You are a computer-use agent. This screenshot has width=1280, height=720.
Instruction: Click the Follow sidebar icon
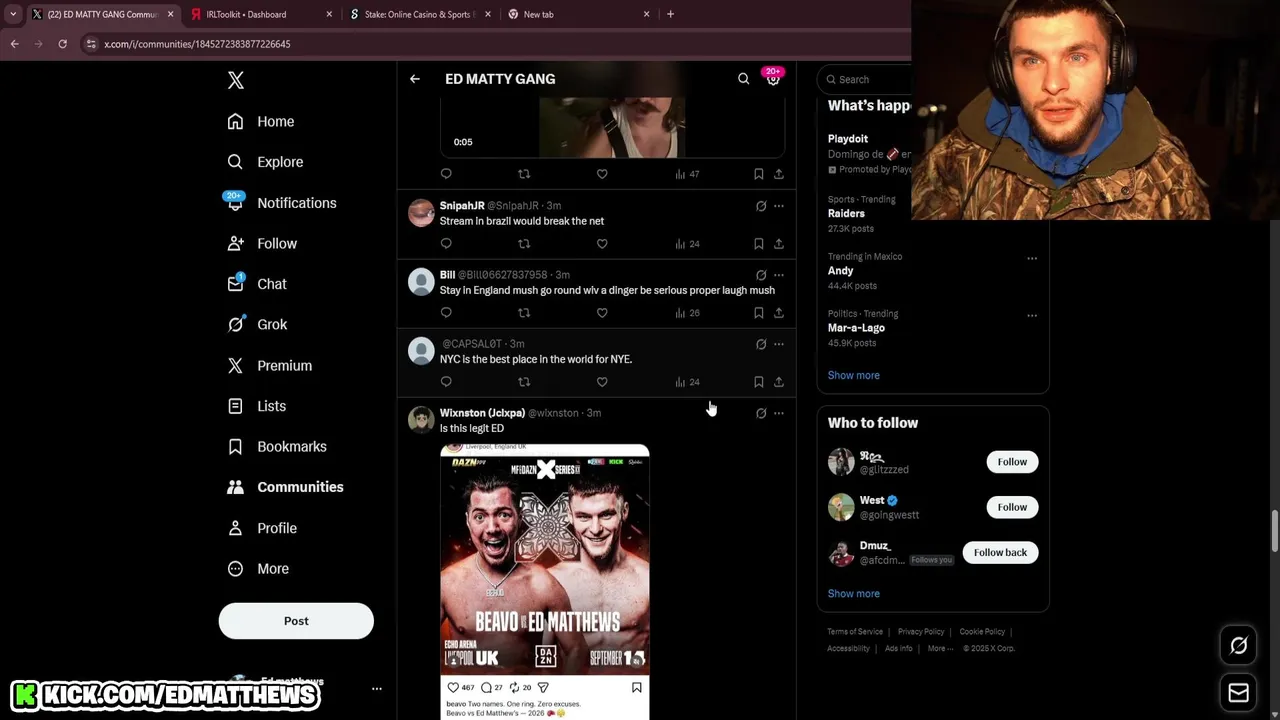pyautogui.click(x=235, y=244)
